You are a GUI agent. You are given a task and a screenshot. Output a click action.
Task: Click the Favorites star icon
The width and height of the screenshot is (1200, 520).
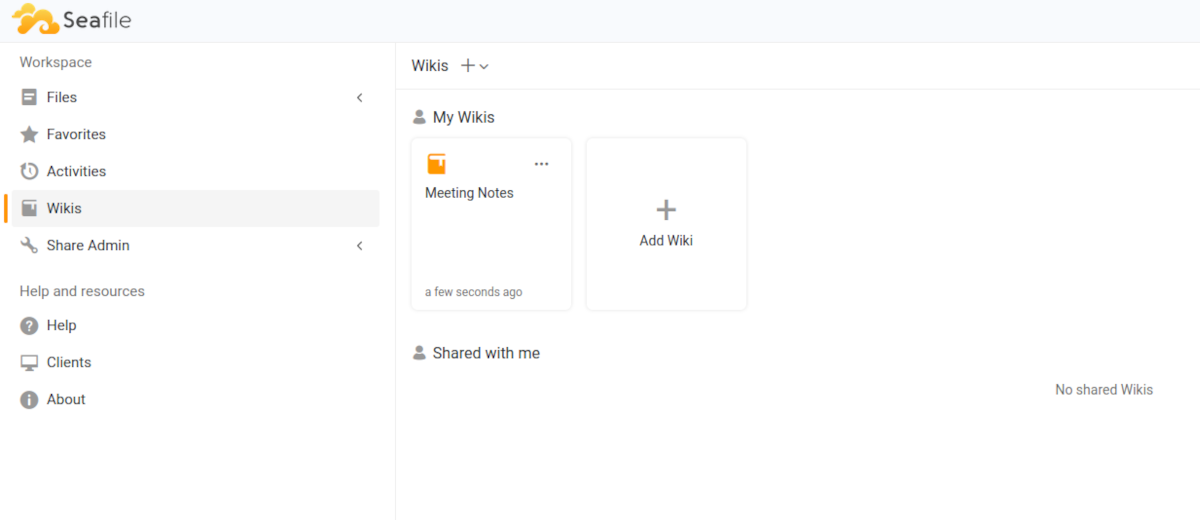point(29,134)
